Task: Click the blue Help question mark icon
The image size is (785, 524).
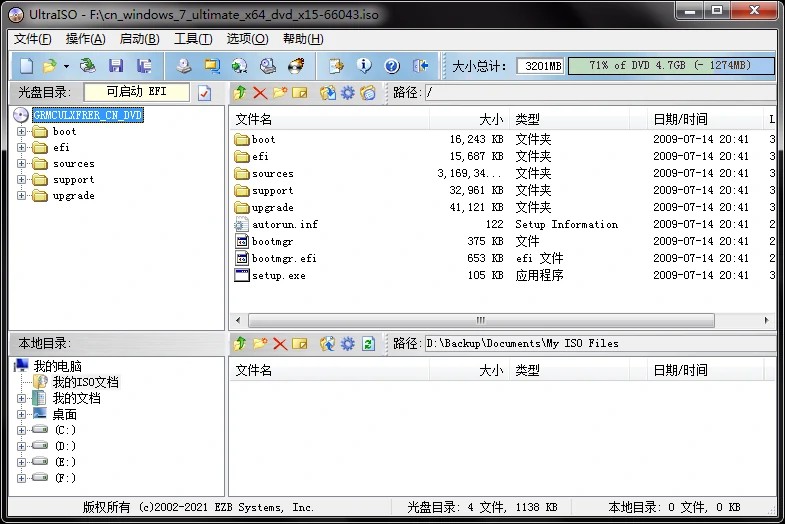Action: (392, 66)
